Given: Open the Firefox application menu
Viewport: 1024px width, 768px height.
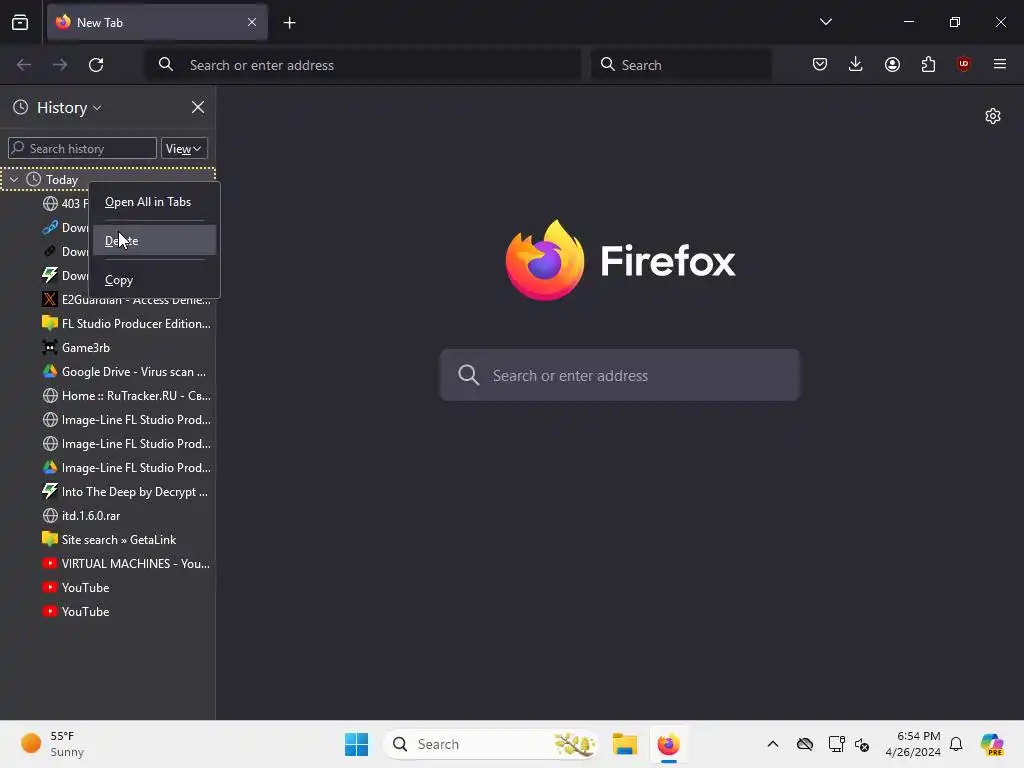Looking at the screenshot, I should click(999, 64).
